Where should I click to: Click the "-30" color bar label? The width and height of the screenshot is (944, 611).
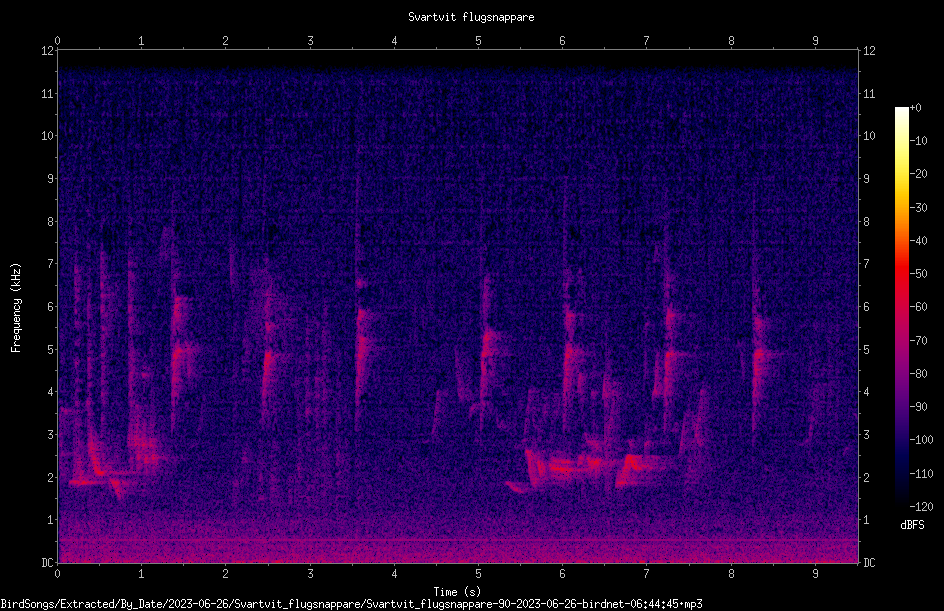coord(918,207)
